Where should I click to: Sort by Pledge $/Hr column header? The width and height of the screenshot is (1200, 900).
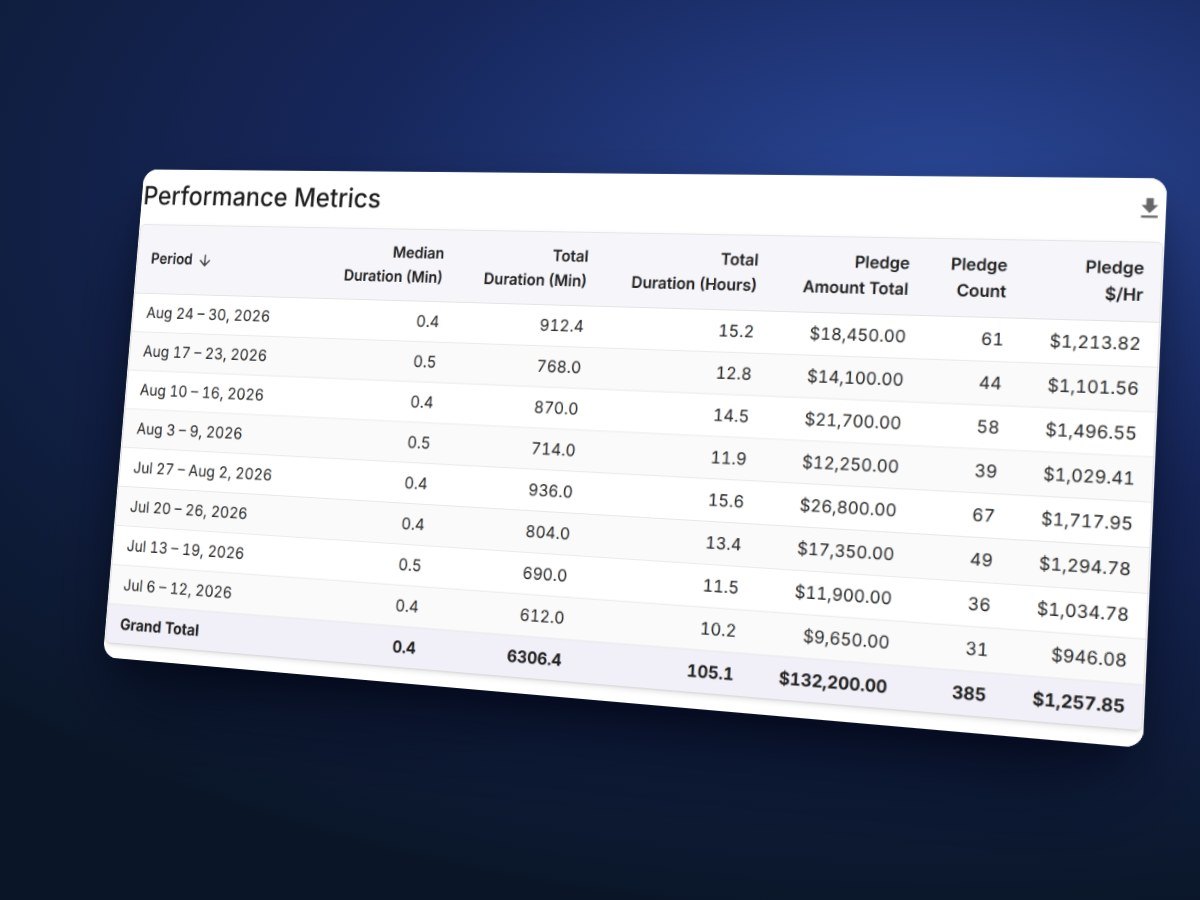[1114, 281]
